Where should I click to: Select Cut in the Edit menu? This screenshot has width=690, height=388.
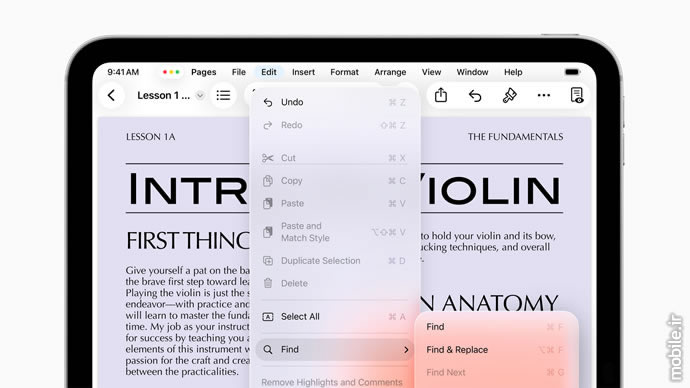pos(334,158)
